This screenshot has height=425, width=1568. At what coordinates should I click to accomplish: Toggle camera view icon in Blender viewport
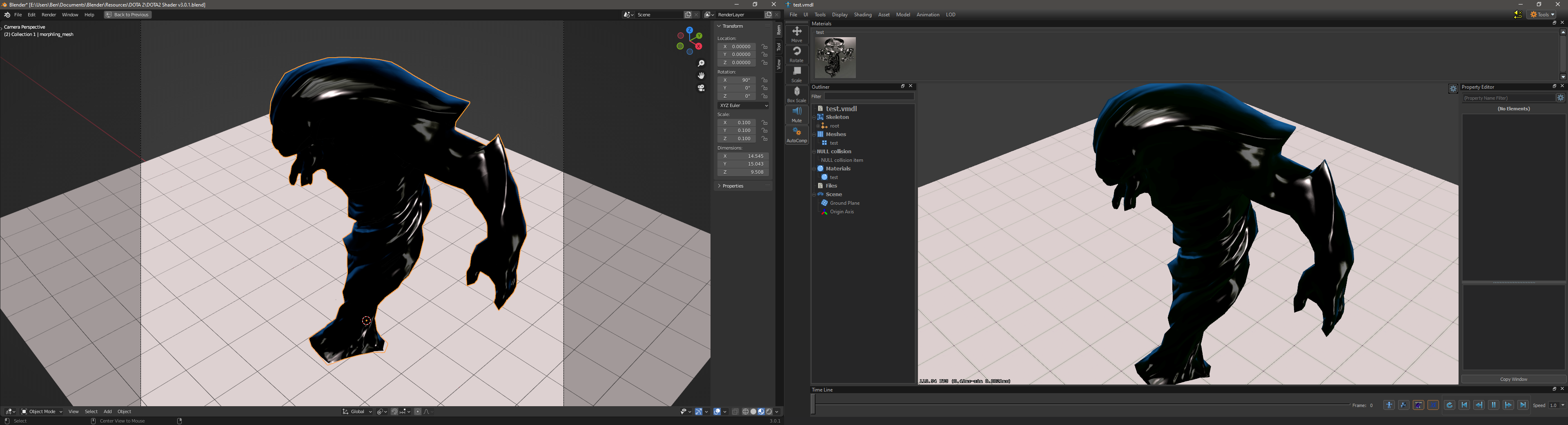(701, 88)
